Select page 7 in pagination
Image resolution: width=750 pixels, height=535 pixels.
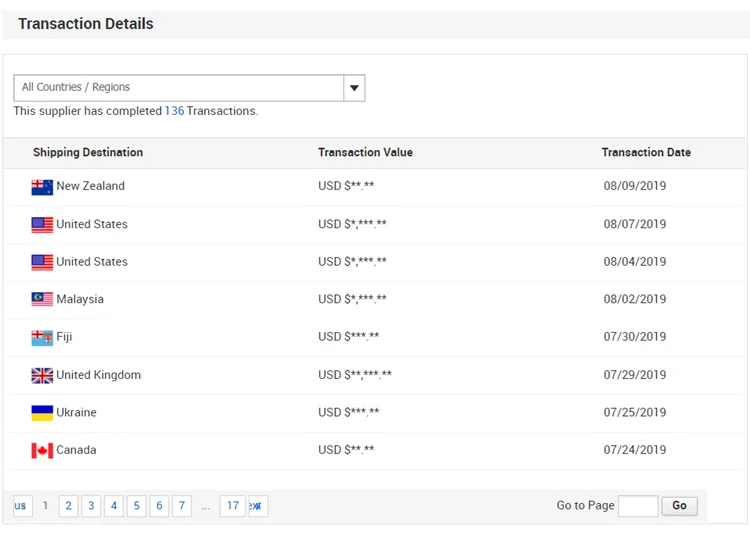click(x=182, y=506)
